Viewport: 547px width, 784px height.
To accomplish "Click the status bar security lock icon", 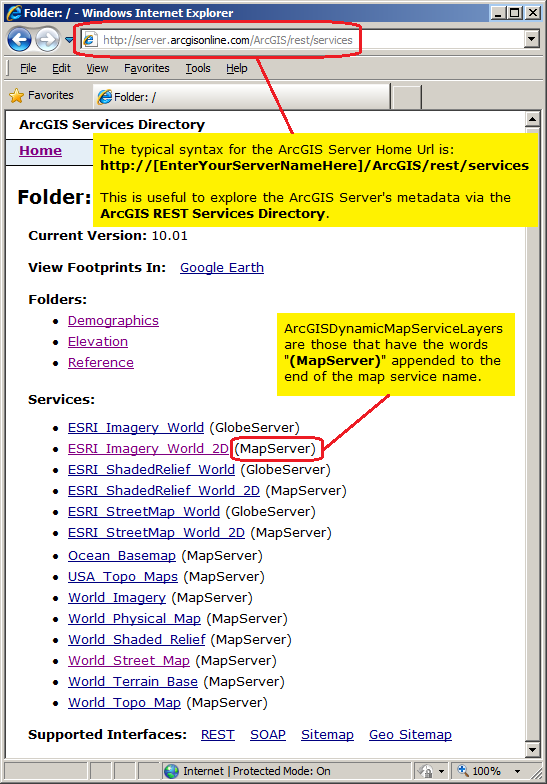I will pyautogui.click(x=426, y=771).
